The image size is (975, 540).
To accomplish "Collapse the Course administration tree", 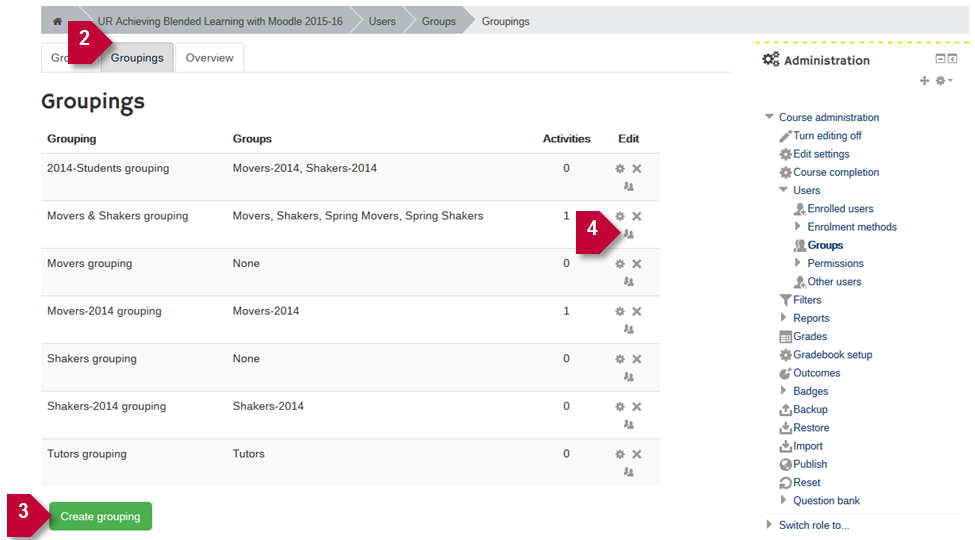I will click(x=769, y=117).
